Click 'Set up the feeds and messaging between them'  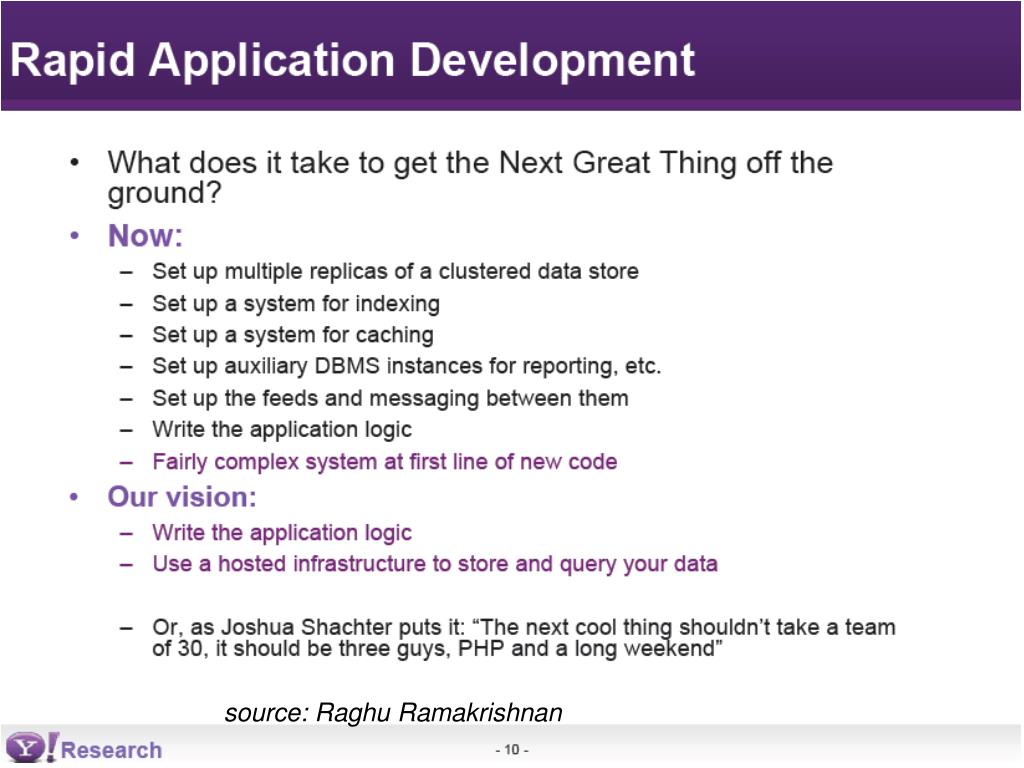[x=390, y=398]
